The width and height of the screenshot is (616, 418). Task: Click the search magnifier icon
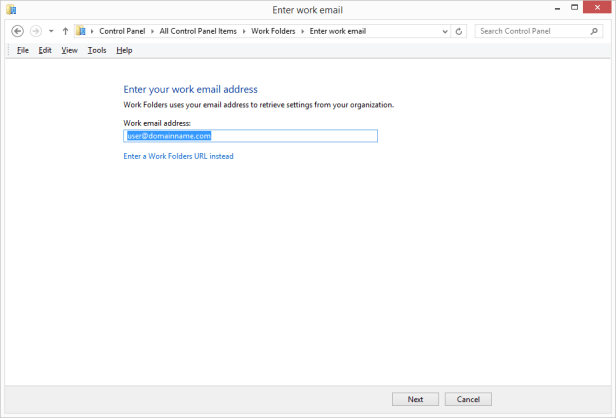(x=595, y=31)
